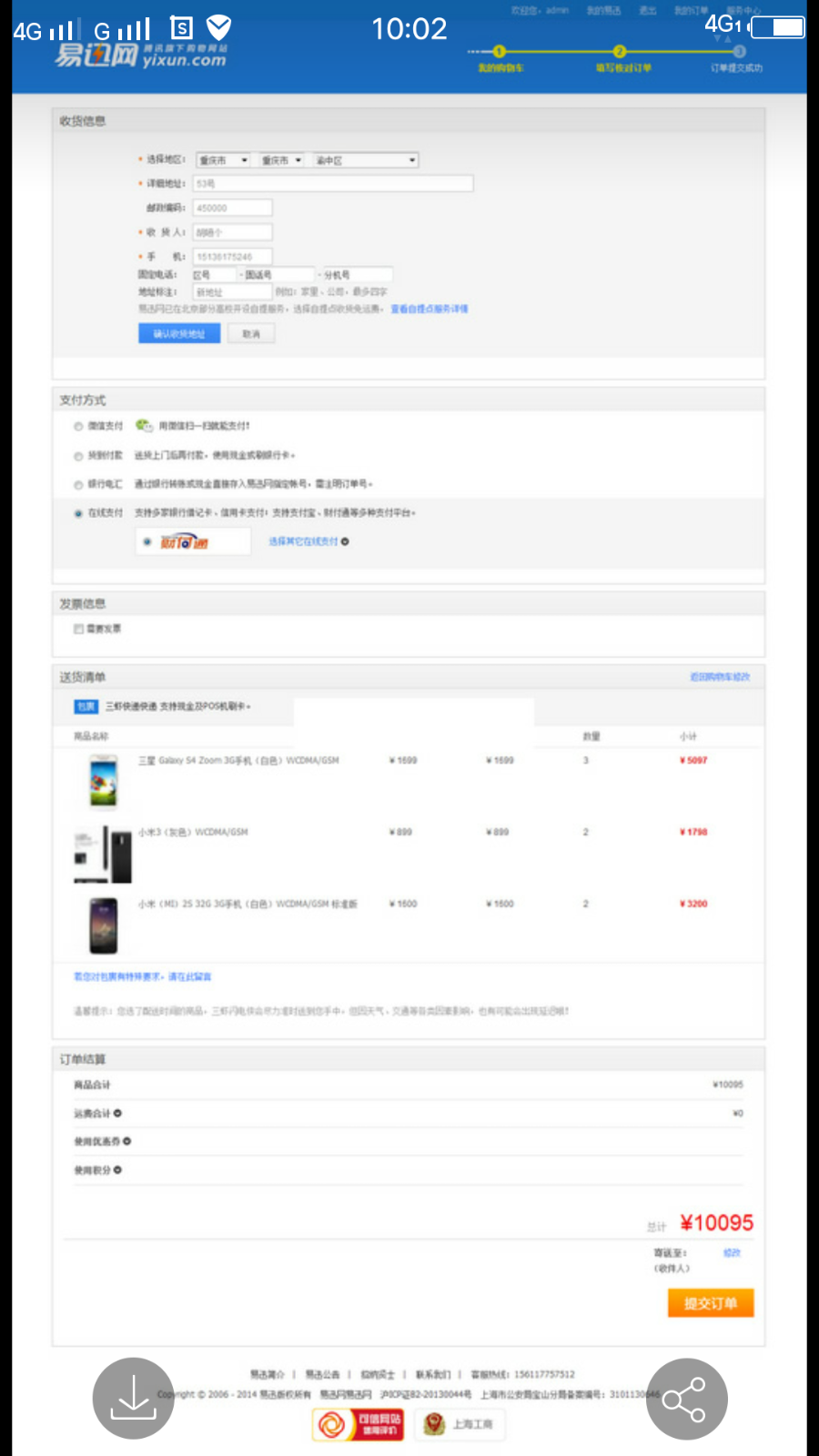Screen dimensions: 819x1456
Task: Click the orange 提交订单 button
Action: click(711, 1303)
